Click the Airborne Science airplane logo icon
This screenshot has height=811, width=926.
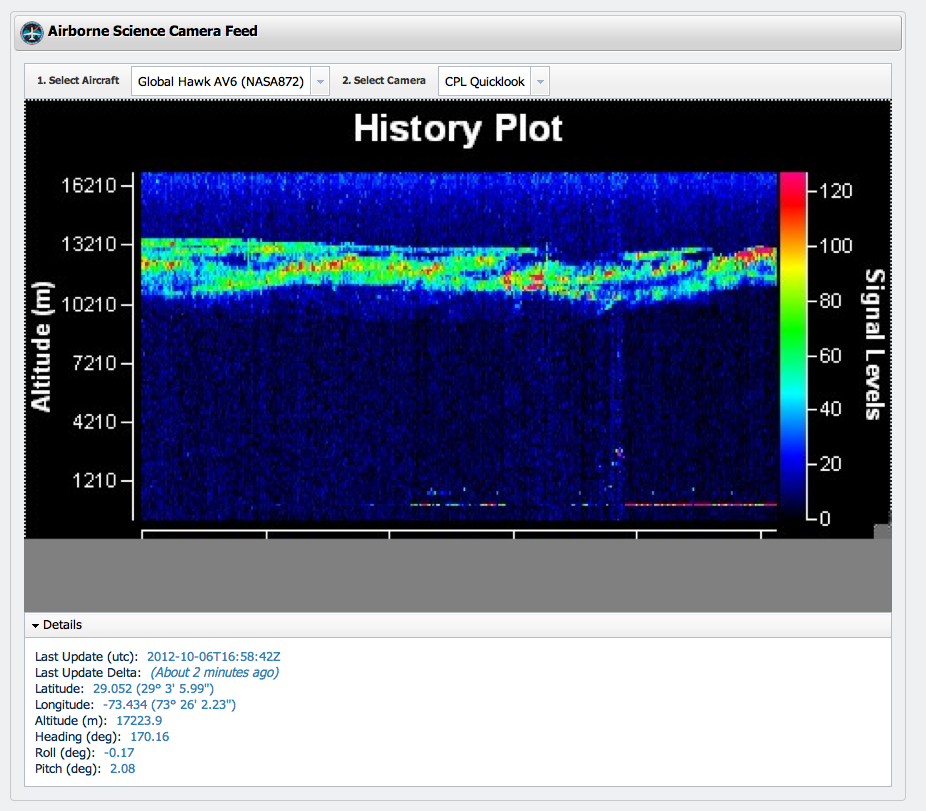pyautogui.click(x=32, y=32)
